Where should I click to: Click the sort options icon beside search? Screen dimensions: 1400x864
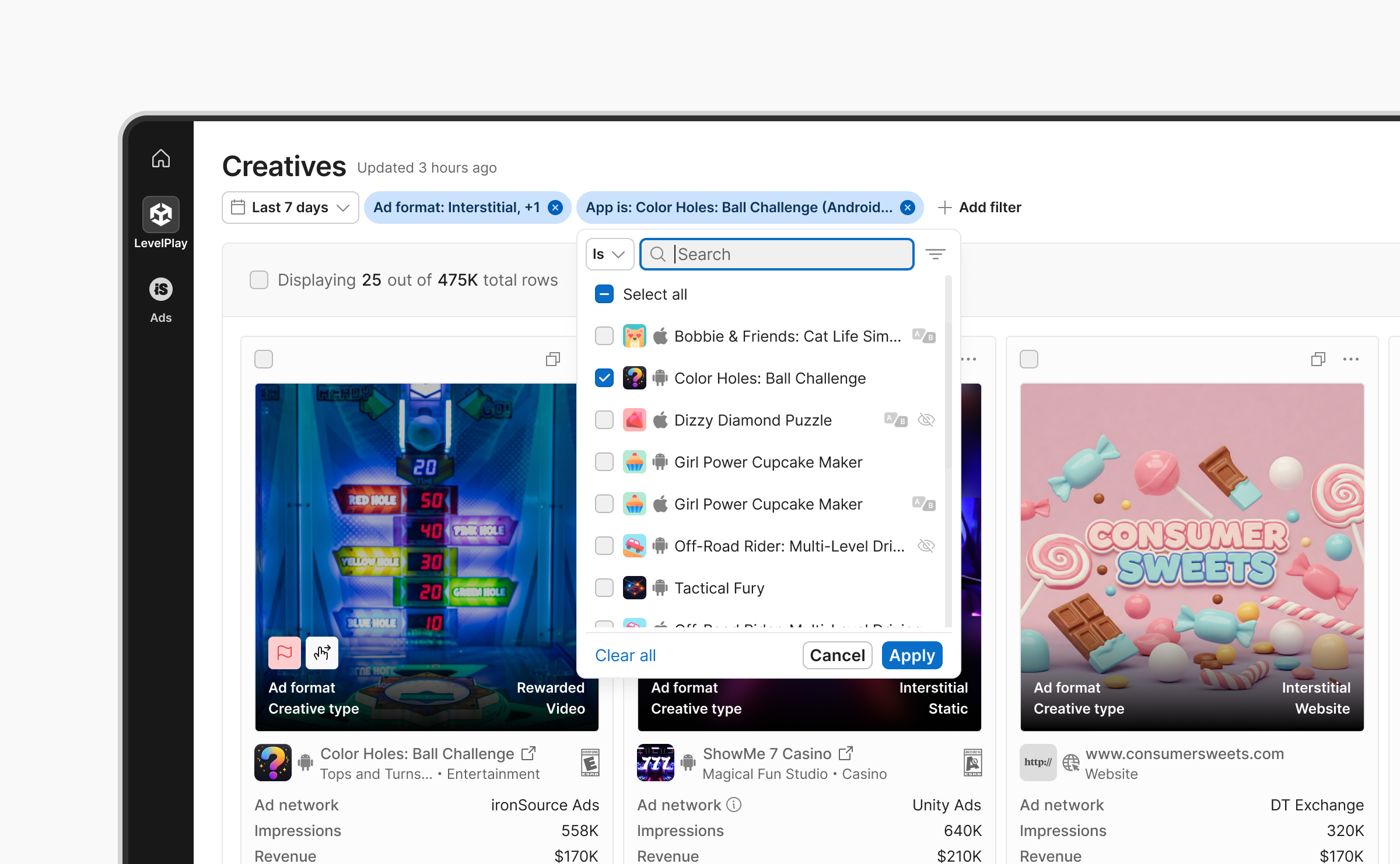point(936,254)
